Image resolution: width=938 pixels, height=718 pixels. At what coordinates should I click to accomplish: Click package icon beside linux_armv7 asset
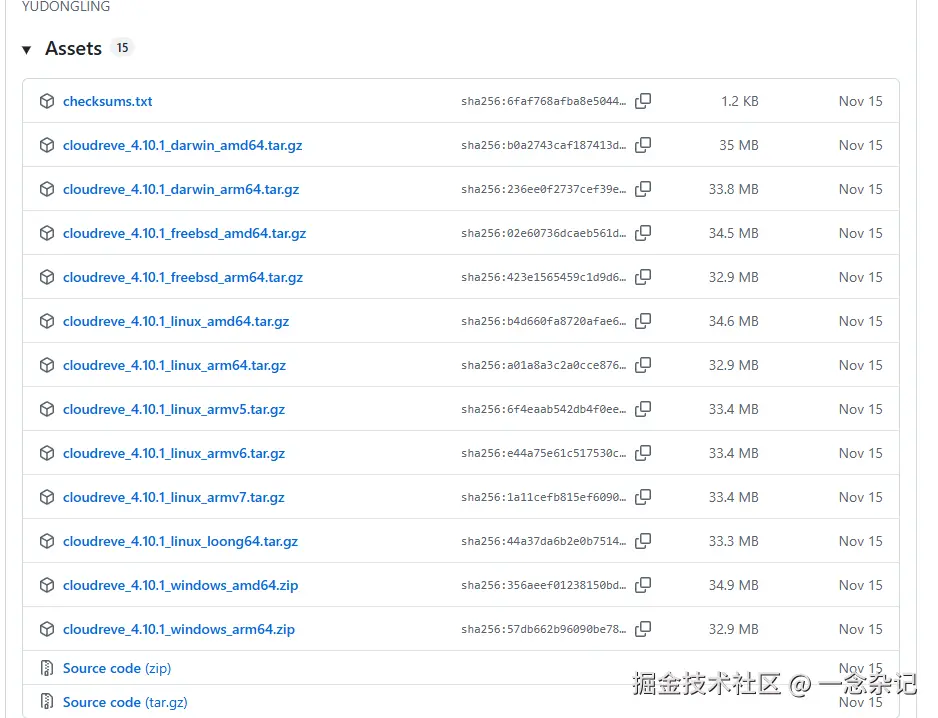click(x=47, y=497)
